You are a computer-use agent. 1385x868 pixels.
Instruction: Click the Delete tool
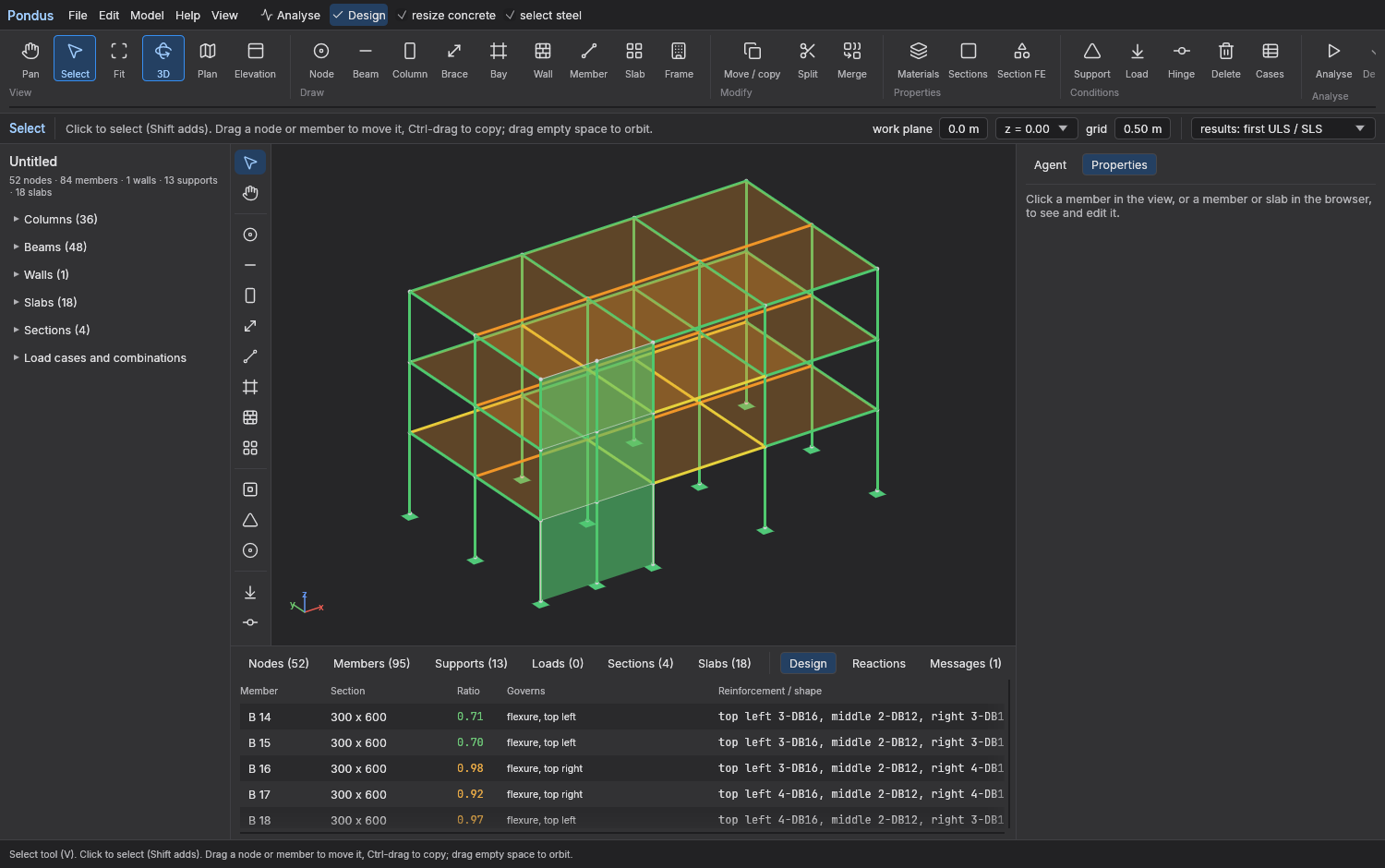[x=1225, y=58]
